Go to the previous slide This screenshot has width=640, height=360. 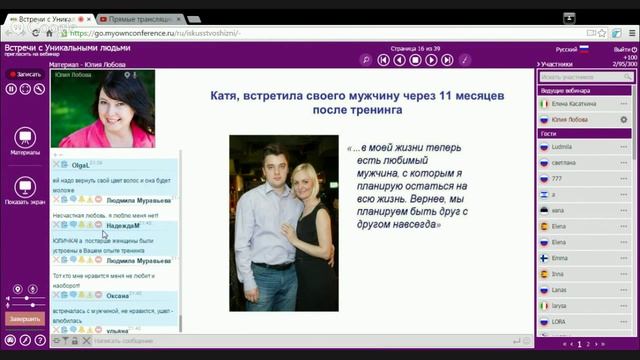[x=399, y=60]
